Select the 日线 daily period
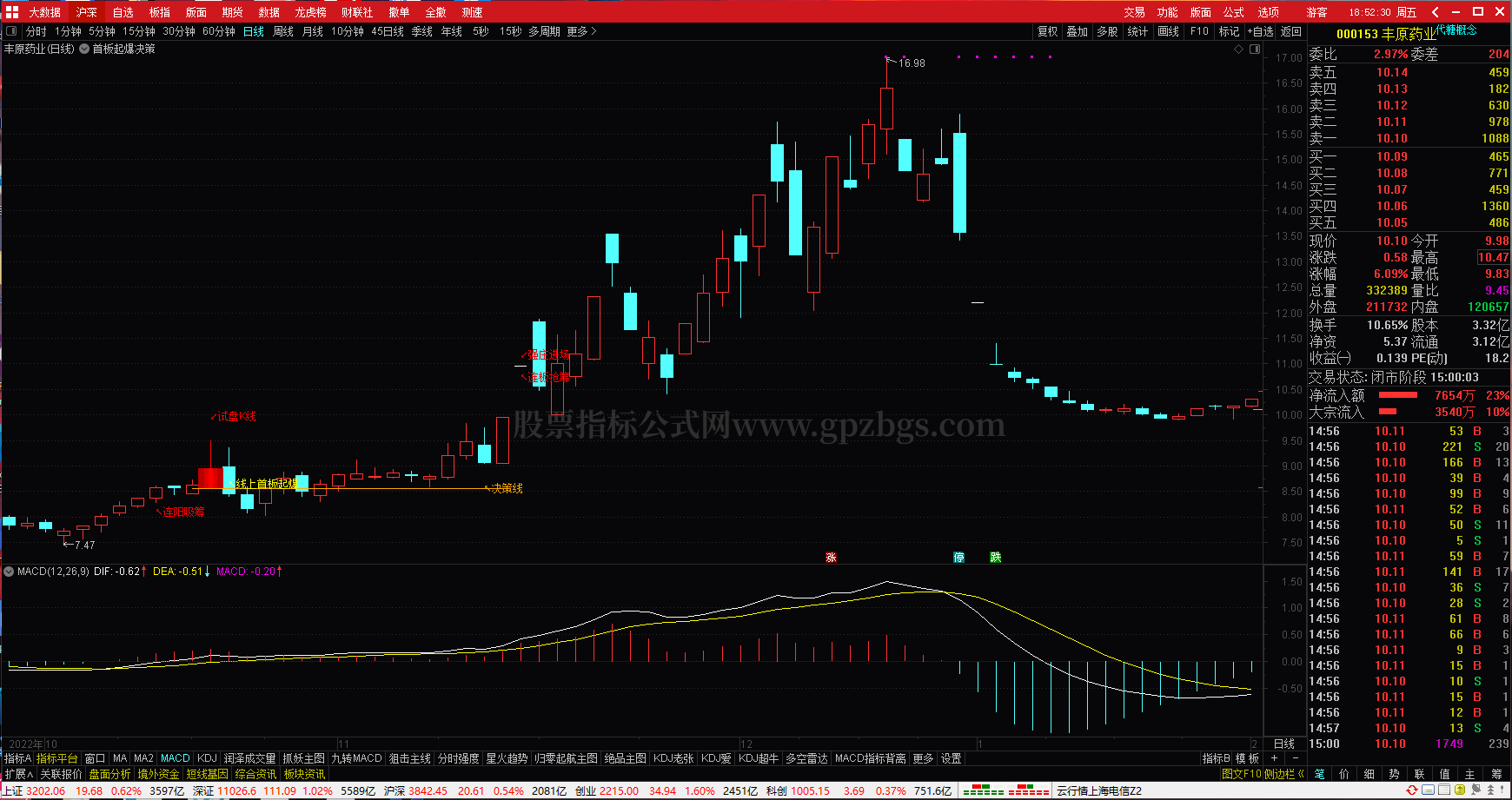This screenshot has width=1512, height=800. tap(254, 31)
